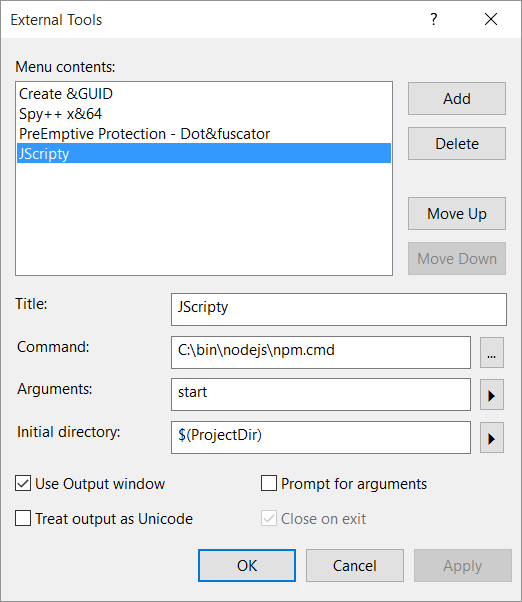Confirm changes with OK button

(x=247, y=566)
